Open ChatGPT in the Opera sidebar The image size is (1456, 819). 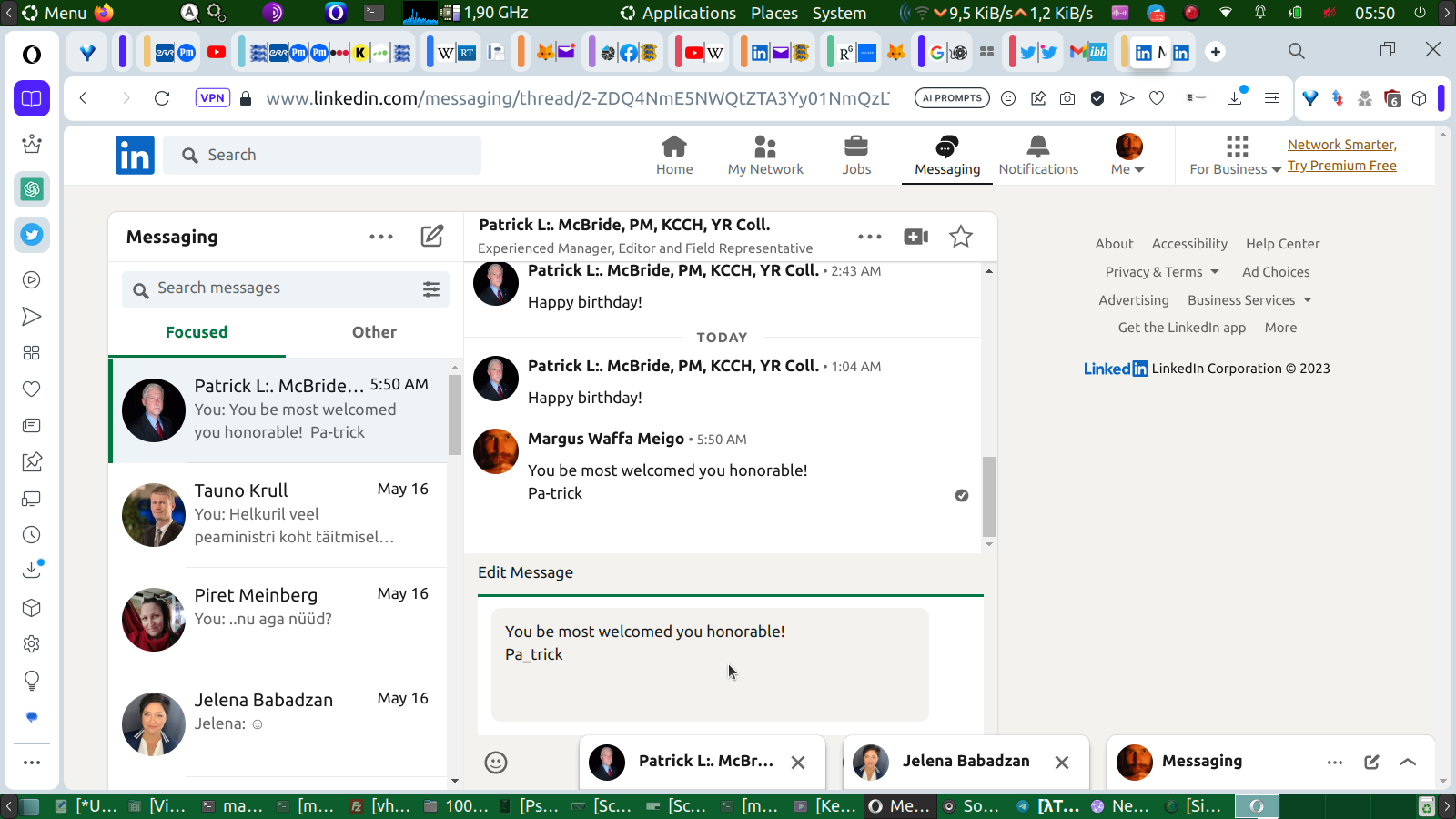32,189
